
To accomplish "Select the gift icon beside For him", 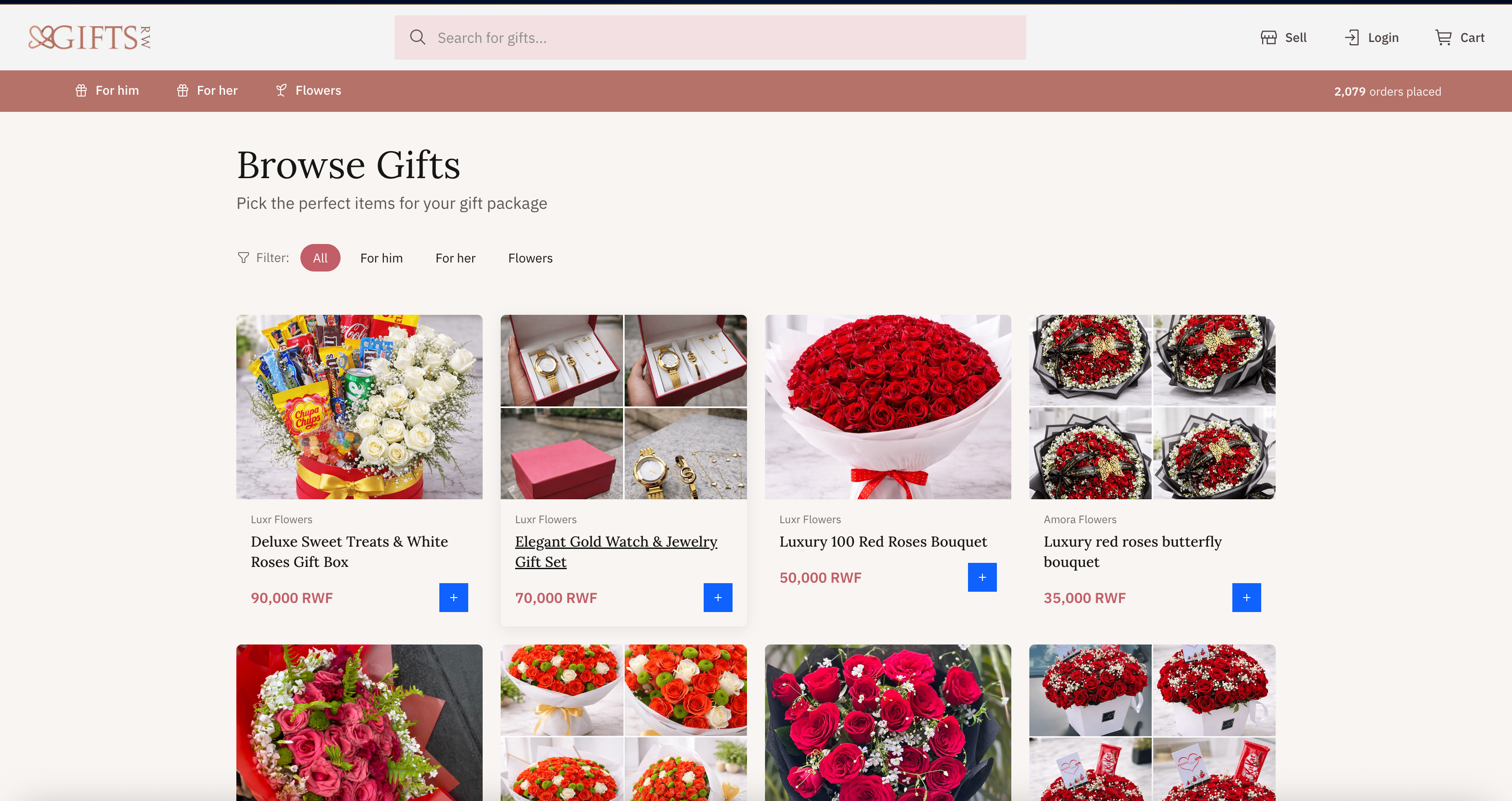I will 82,90.
